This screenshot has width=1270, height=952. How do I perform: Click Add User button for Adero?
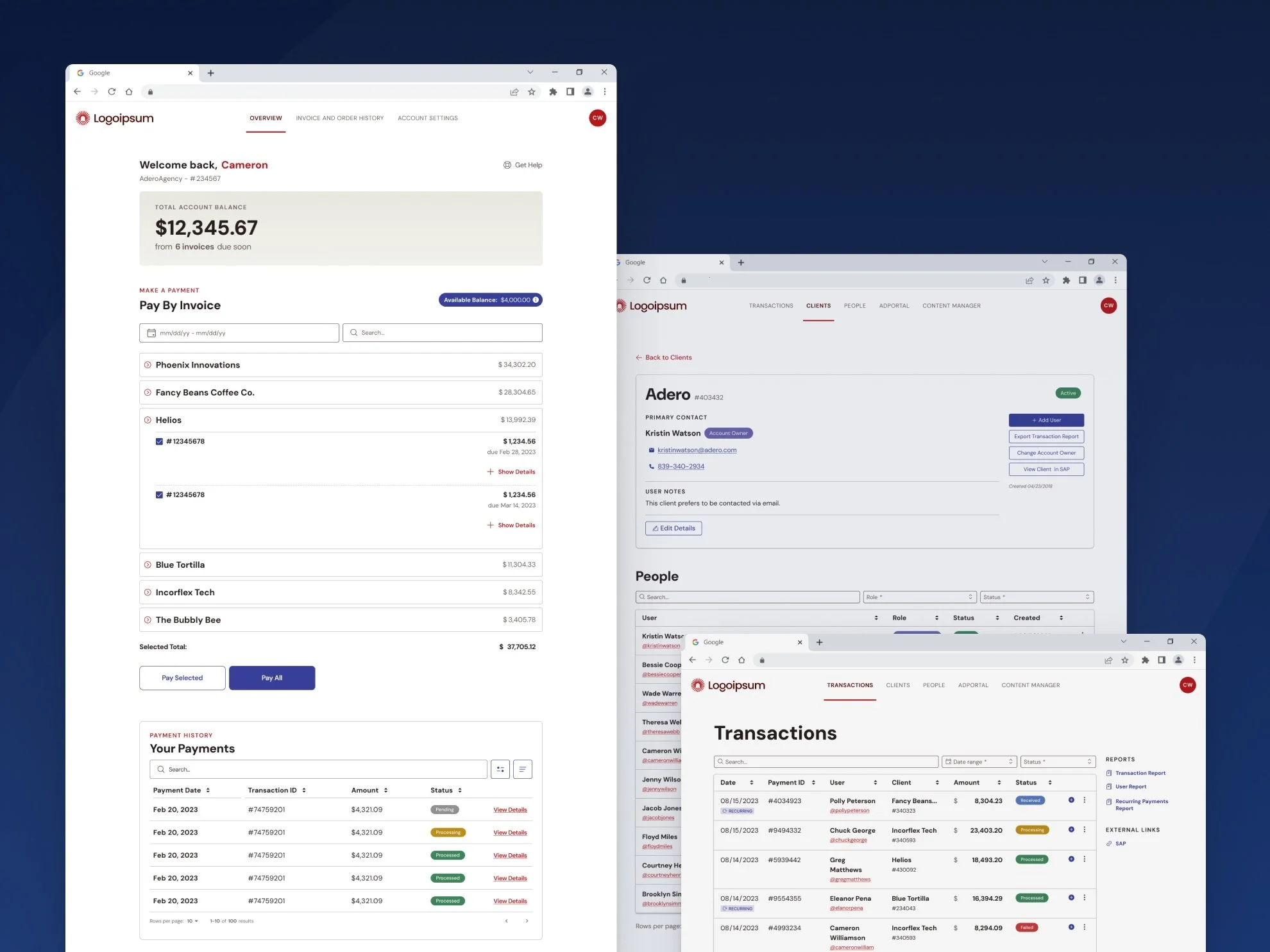click(1046, 420)
